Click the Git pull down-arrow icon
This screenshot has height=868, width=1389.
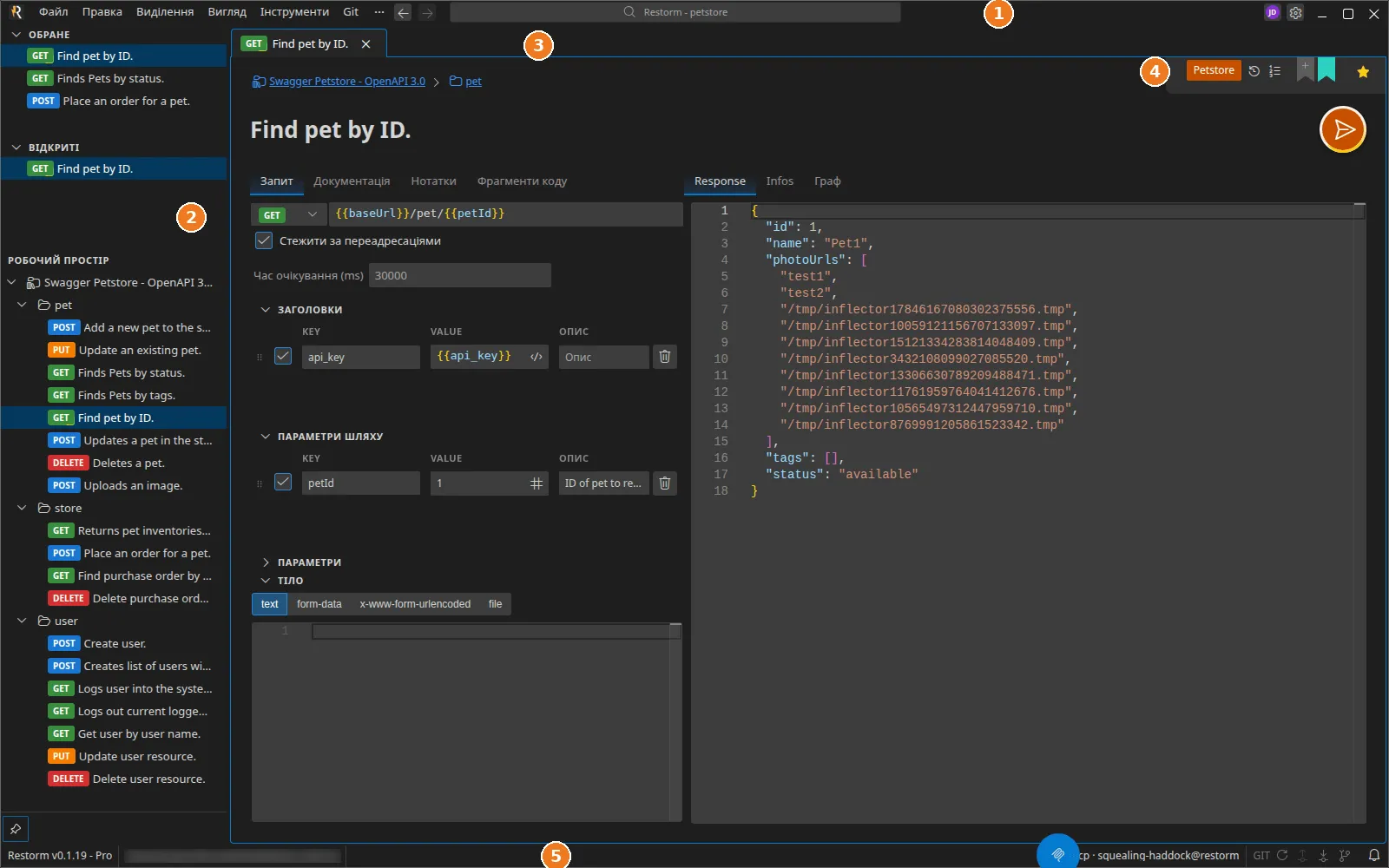(x=1323, y=856)
